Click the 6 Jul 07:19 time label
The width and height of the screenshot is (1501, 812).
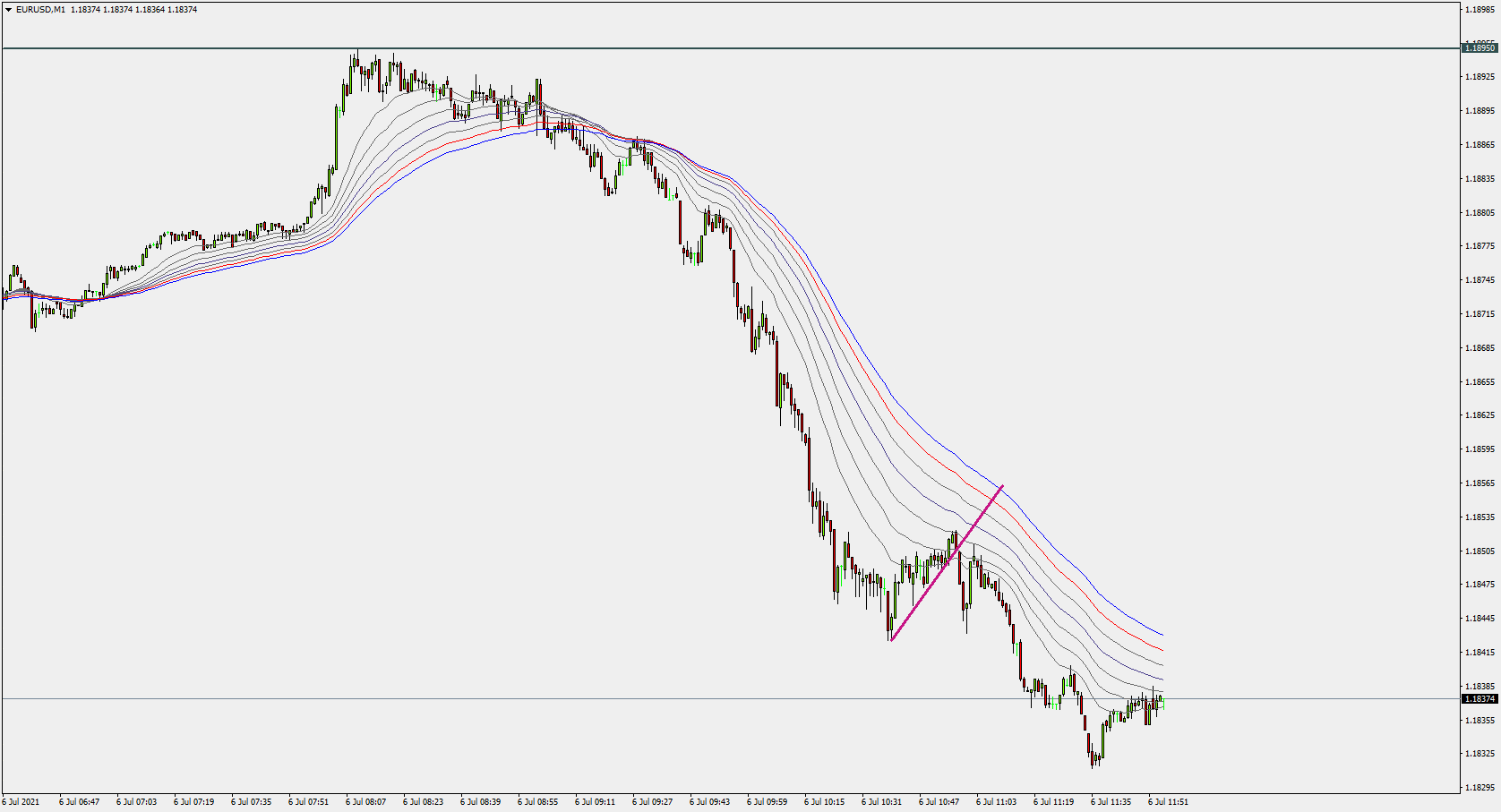coord(193,802)
